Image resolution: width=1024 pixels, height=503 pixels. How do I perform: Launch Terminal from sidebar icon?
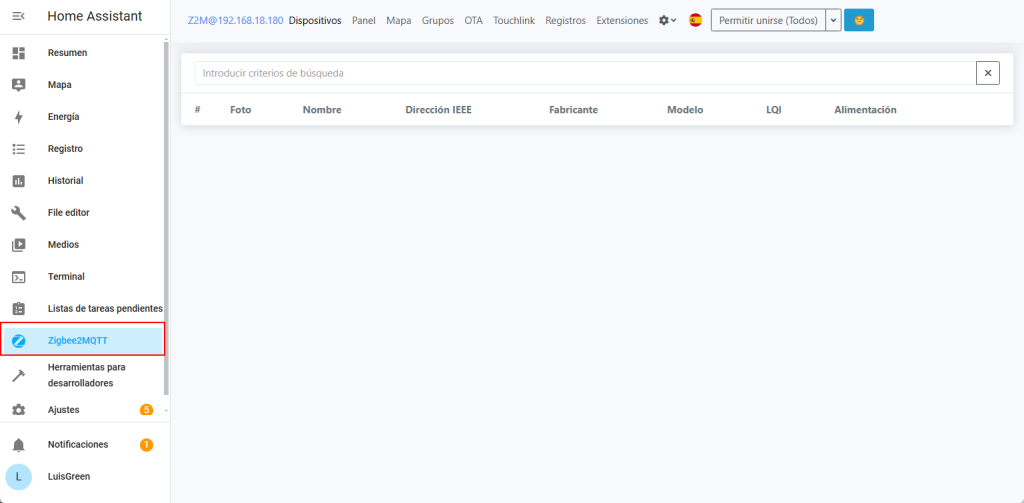[18, 277]
